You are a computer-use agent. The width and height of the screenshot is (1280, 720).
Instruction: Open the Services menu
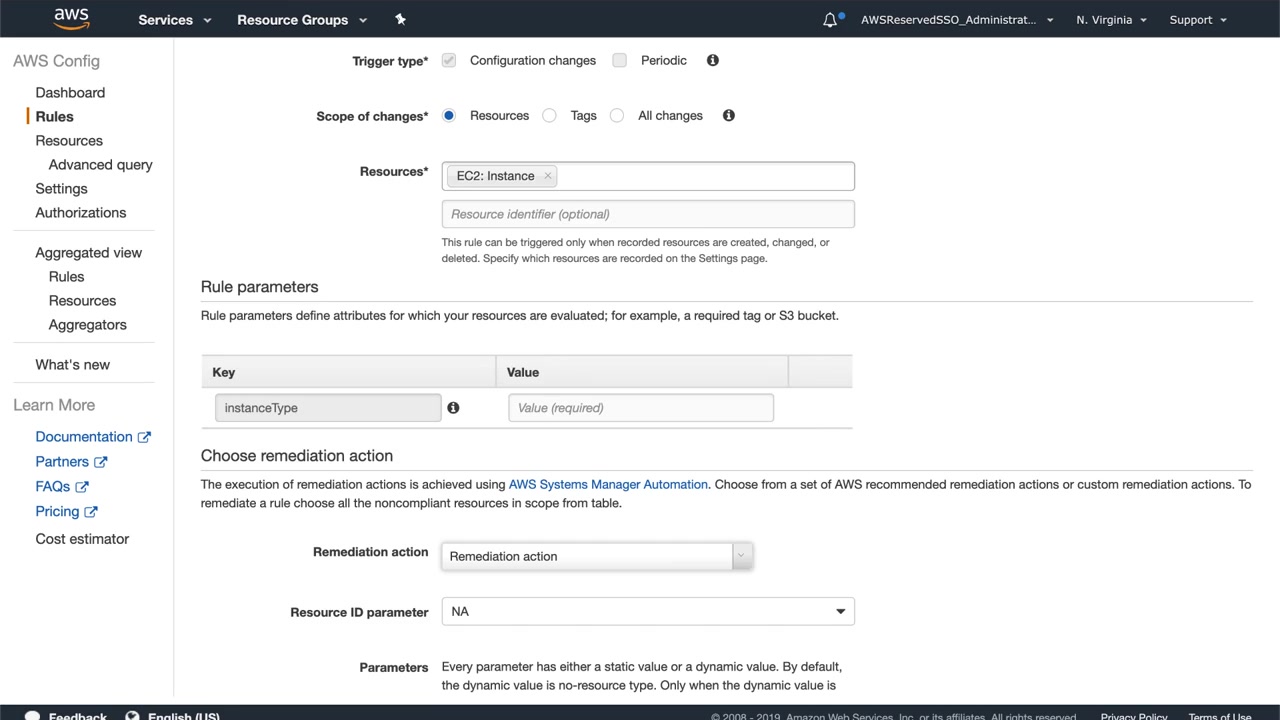(175, 20)
